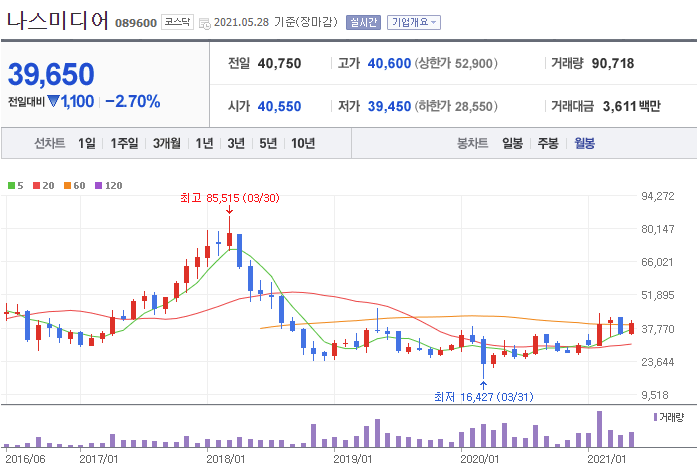Click the 94,272 y-axis price label

click(657, 196)
